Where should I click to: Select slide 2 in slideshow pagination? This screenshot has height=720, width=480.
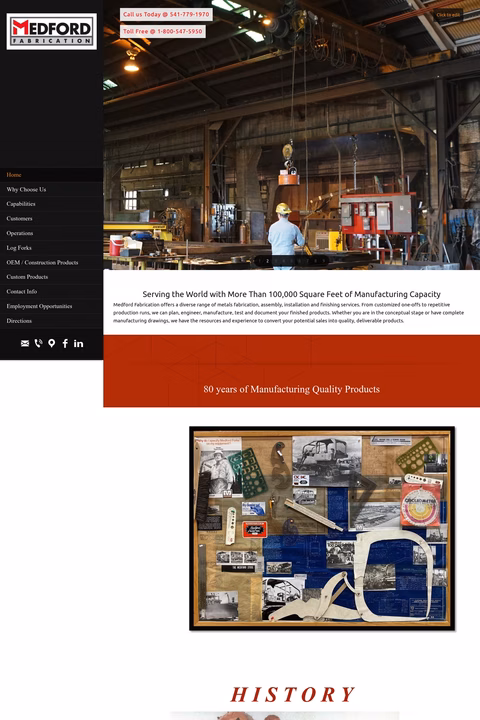268,261
